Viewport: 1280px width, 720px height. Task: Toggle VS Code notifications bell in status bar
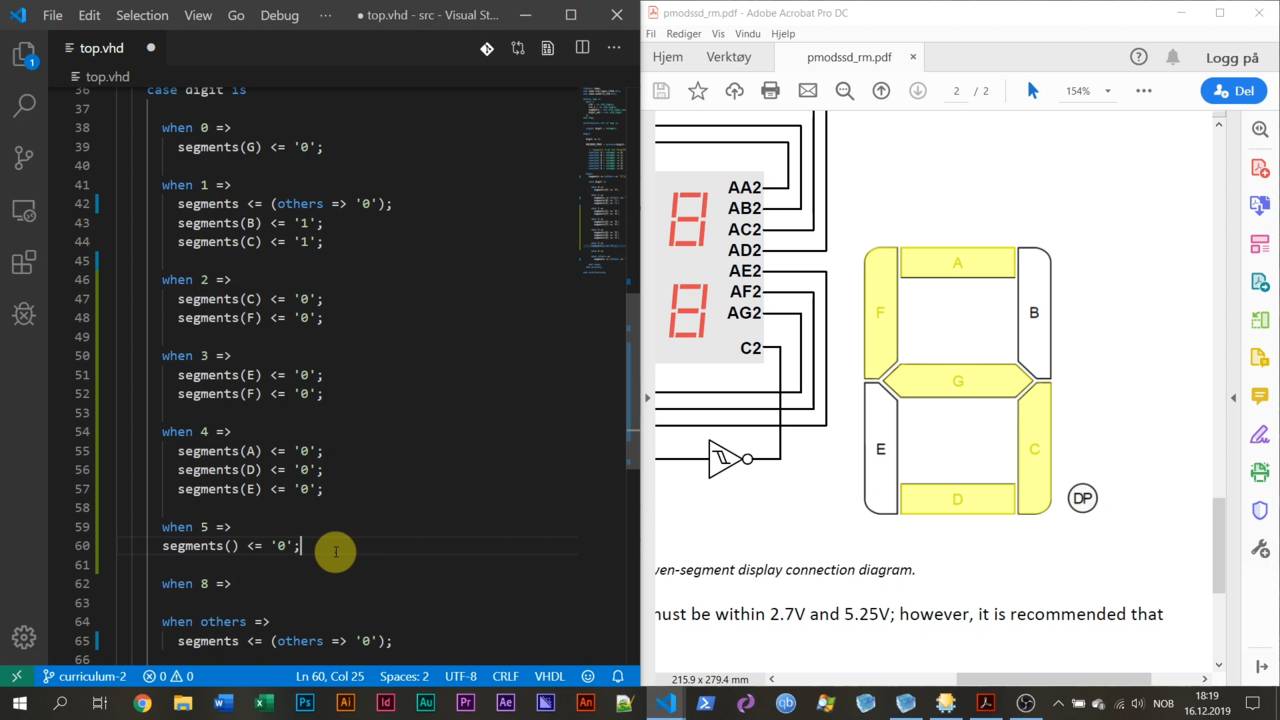click(618, 676)
